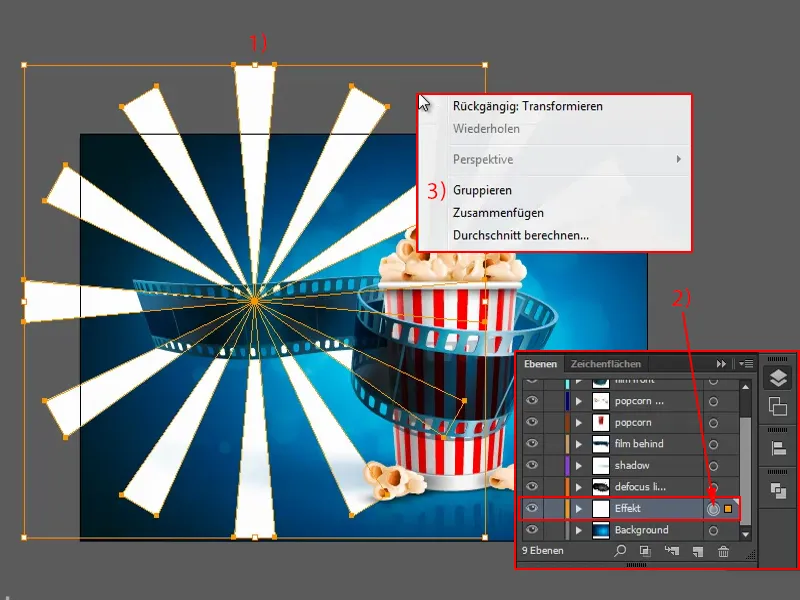Switch to the Ebenen tab
800x600 pixels.
tap(540, 364)
